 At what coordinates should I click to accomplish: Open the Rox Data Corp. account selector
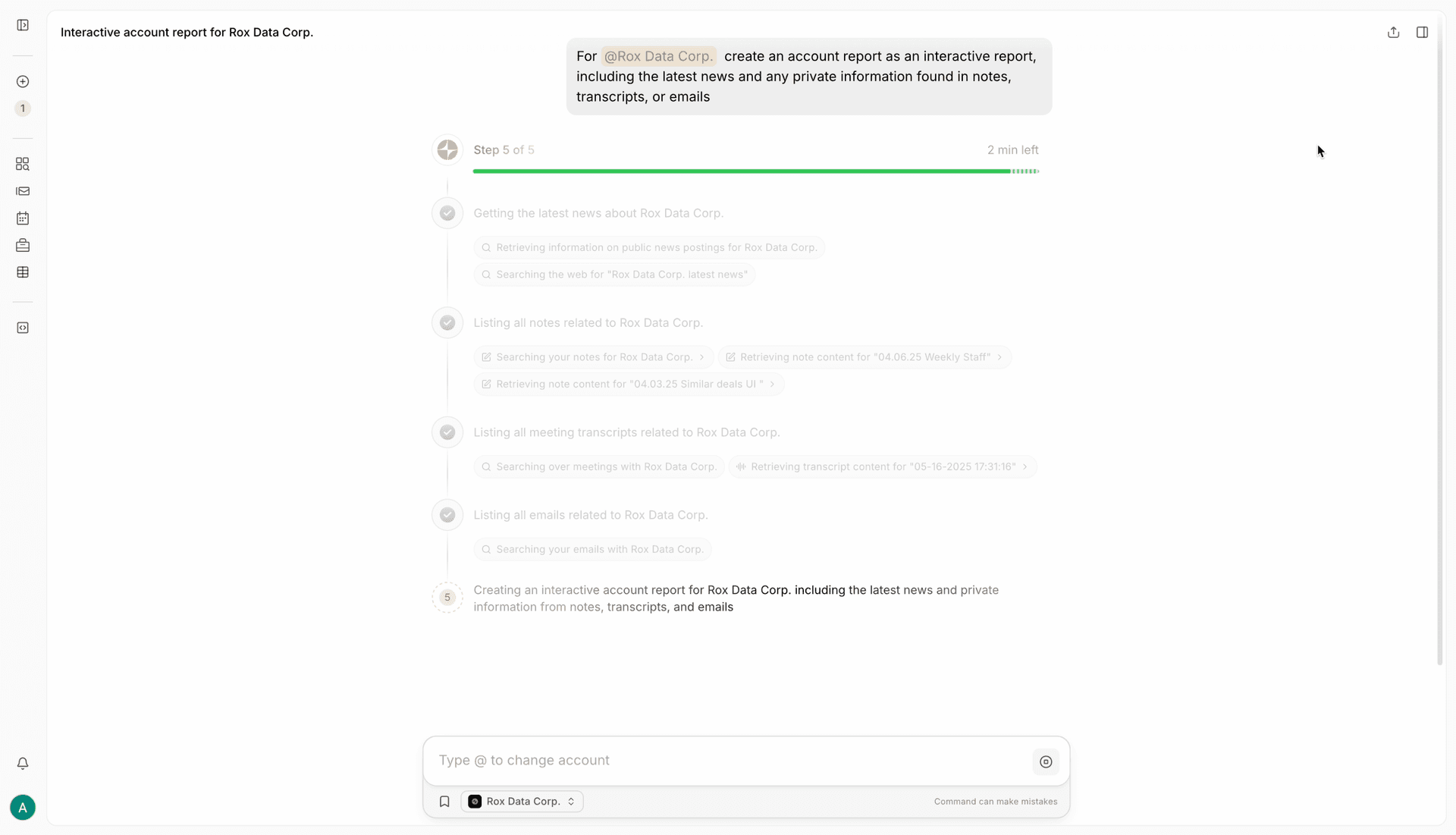tap(521, 801)
